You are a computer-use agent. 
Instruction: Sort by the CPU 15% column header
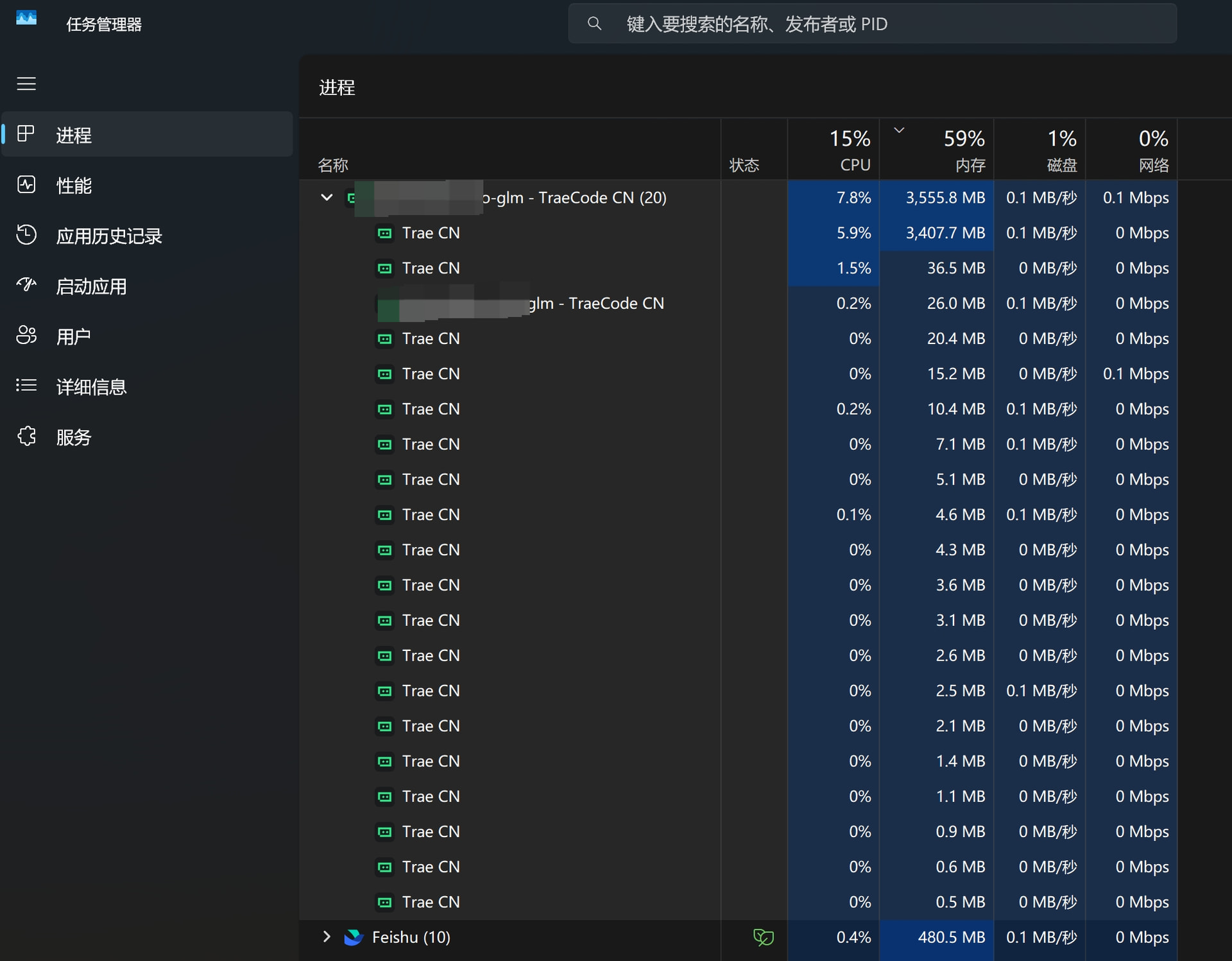tap(833, 150)
